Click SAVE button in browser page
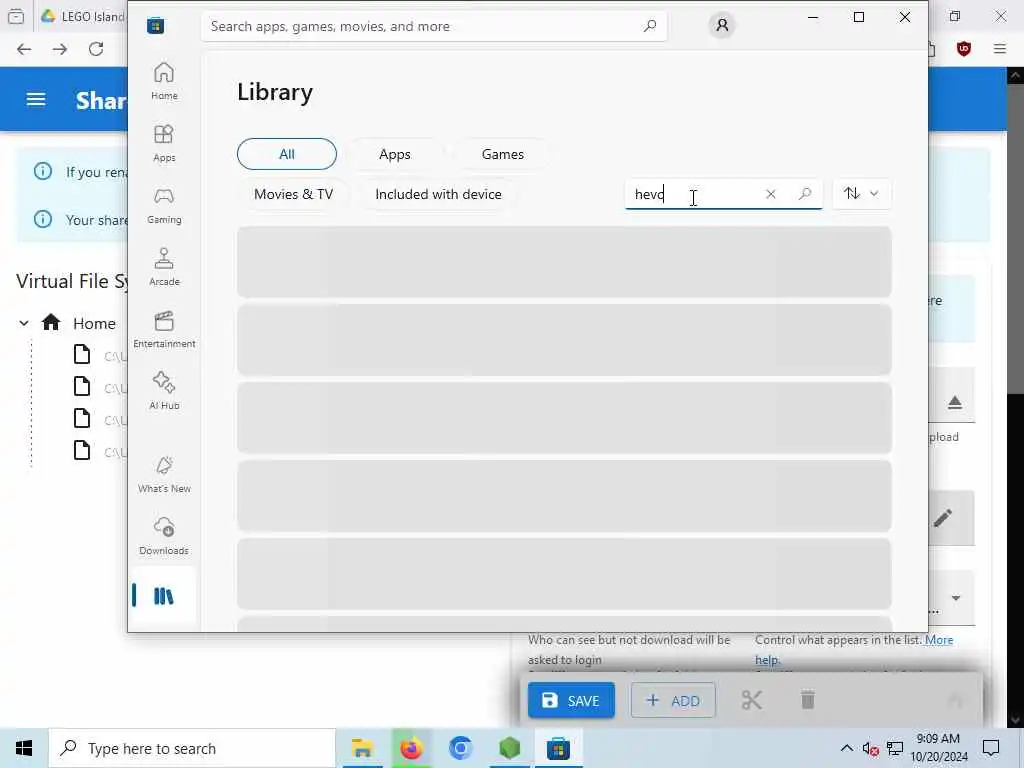 point(571,700)
